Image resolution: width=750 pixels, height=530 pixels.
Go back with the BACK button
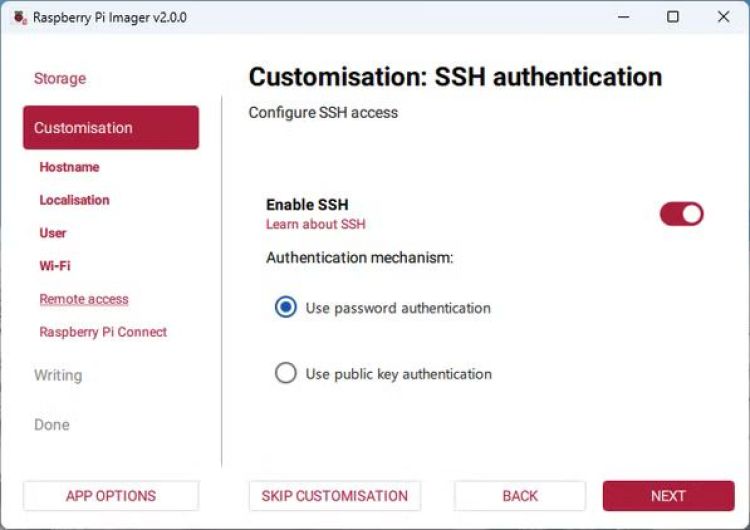point(520,496)
